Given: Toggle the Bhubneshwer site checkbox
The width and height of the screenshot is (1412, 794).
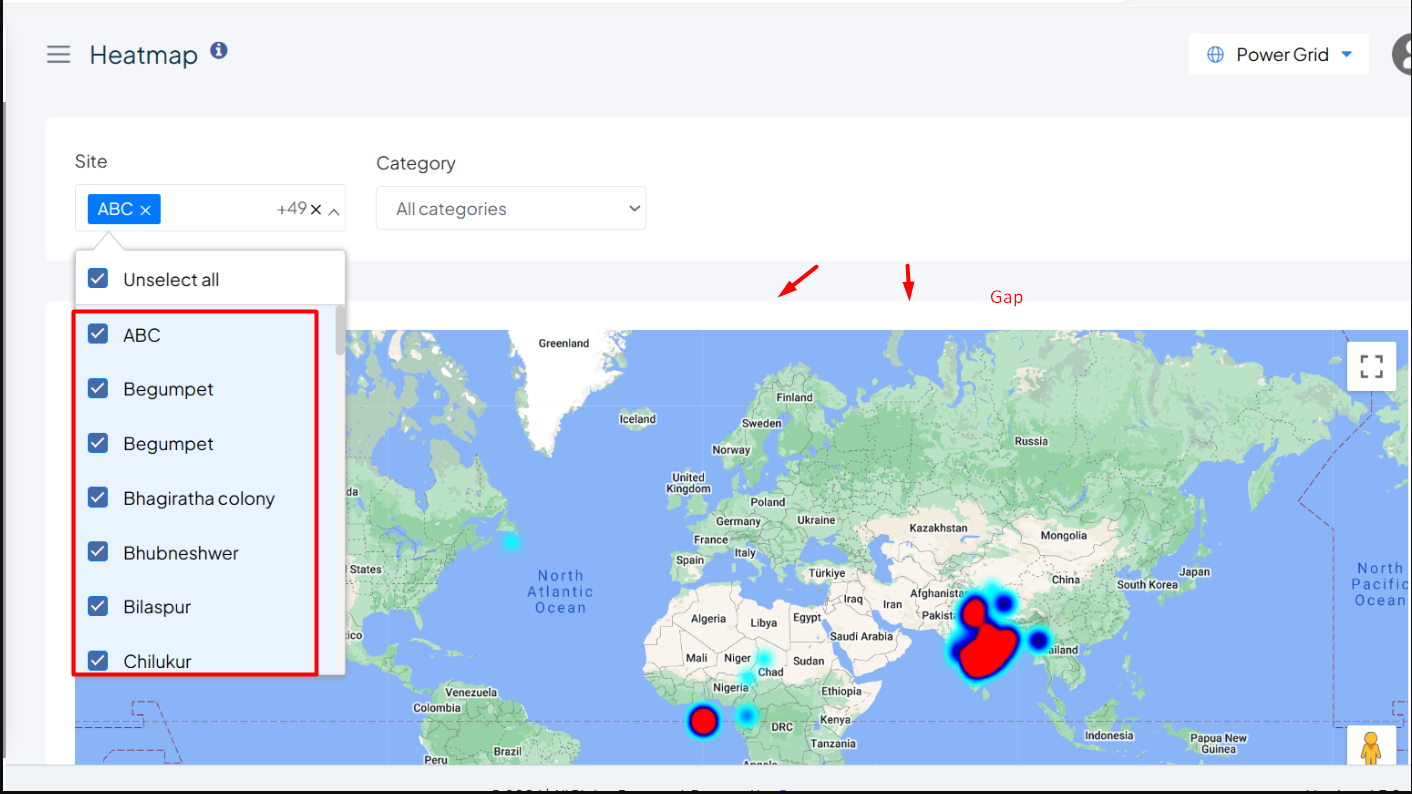Looking at the screenshot, I should 98,552.
